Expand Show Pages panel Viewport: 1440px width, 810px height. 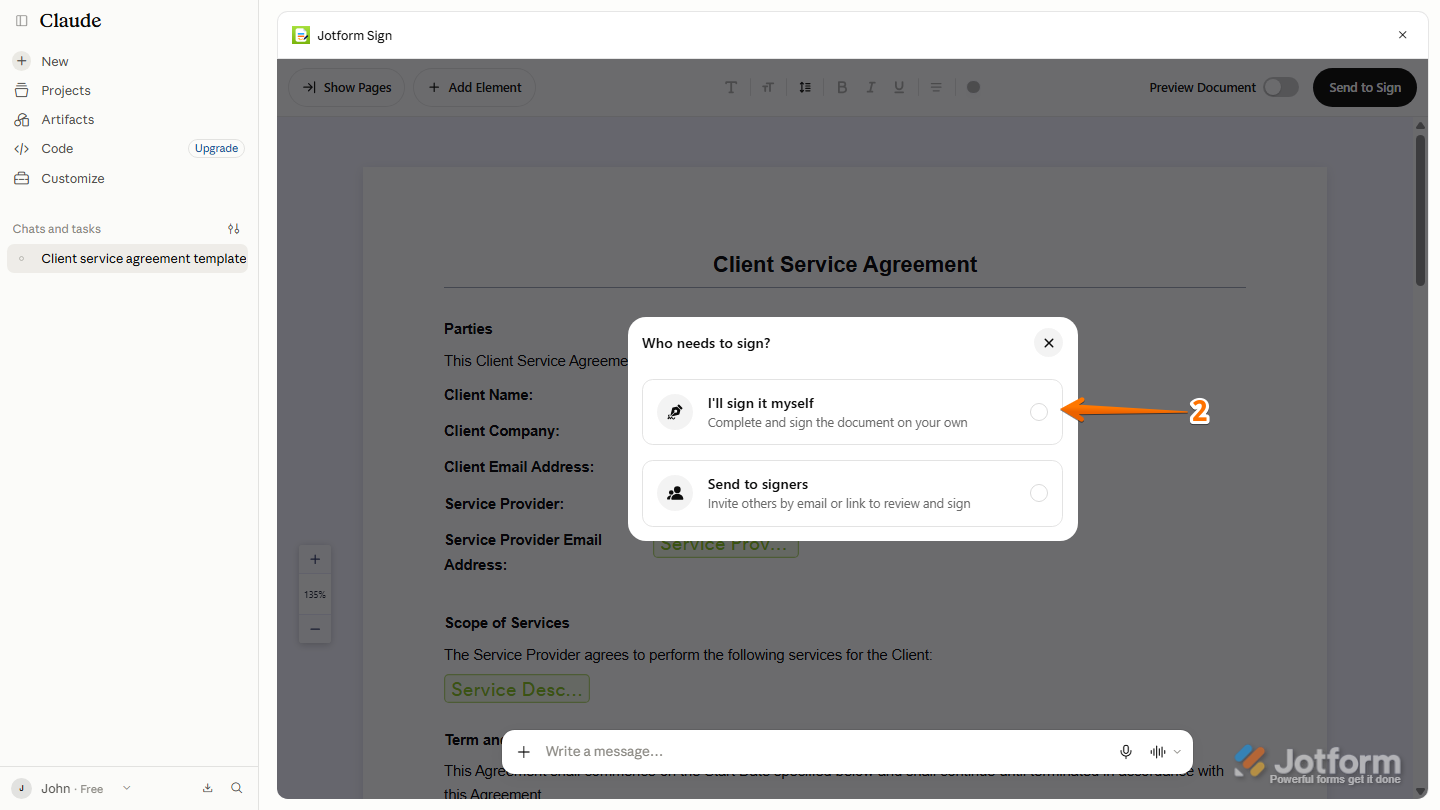(347, 87)
